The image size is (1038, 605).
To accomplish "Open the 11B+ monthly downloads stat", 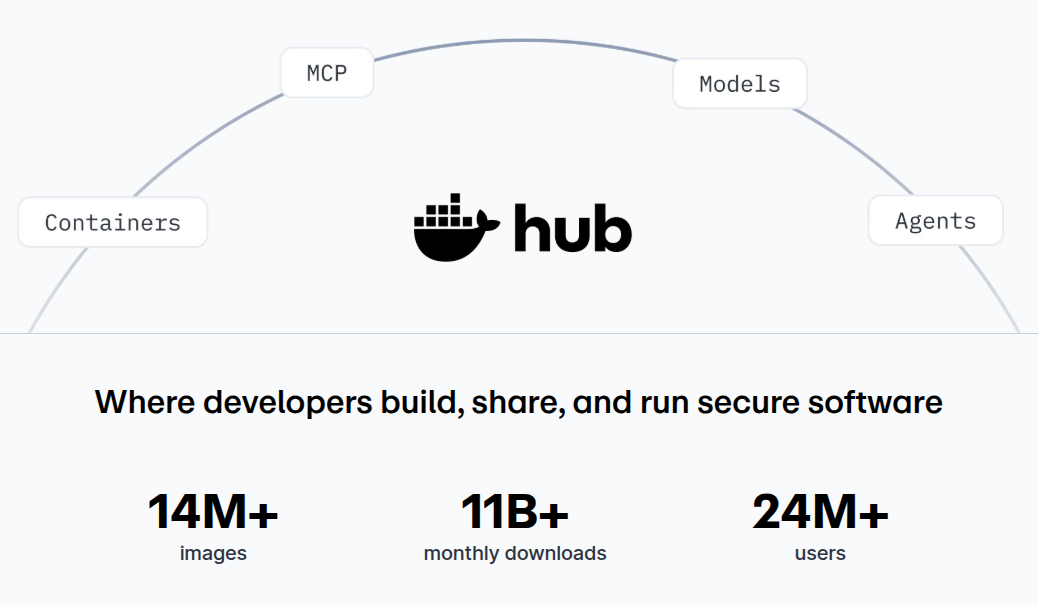I will tap(516, 513).
